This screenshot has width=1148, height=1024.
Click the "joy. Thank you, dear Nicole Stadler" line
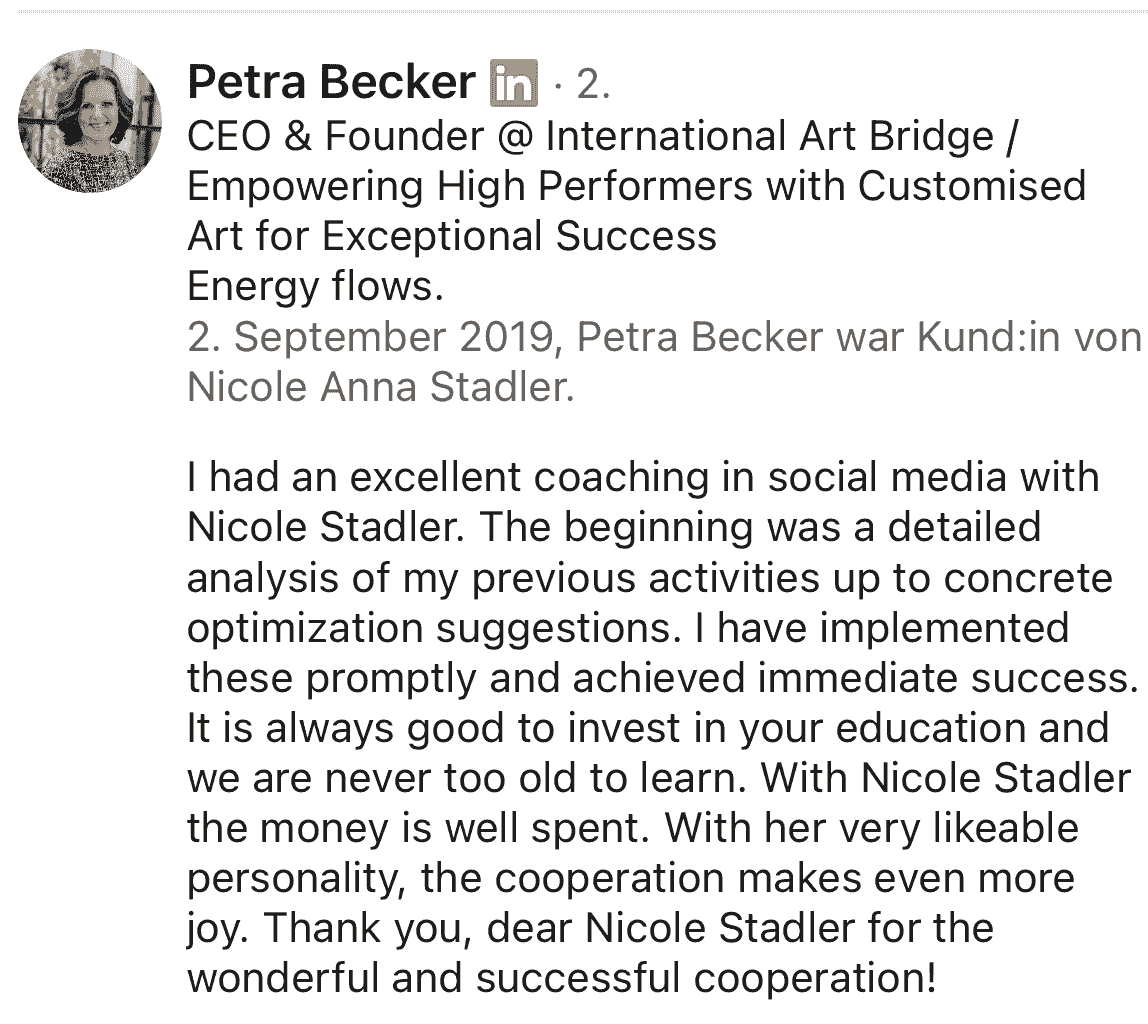pyautogui.click(x=590, y=928)
